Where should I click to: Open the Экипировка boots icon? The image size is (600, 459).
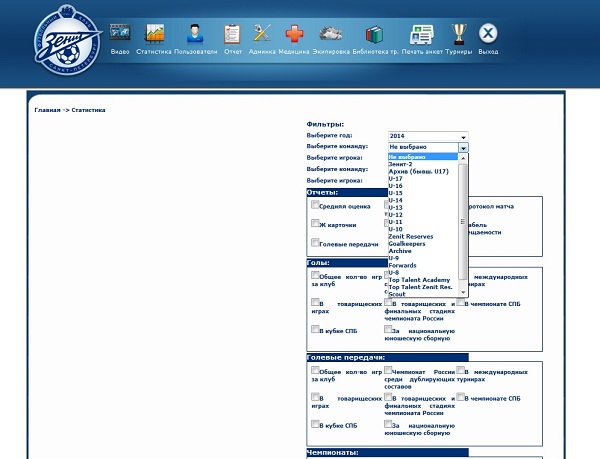click(x=331, y=34)
